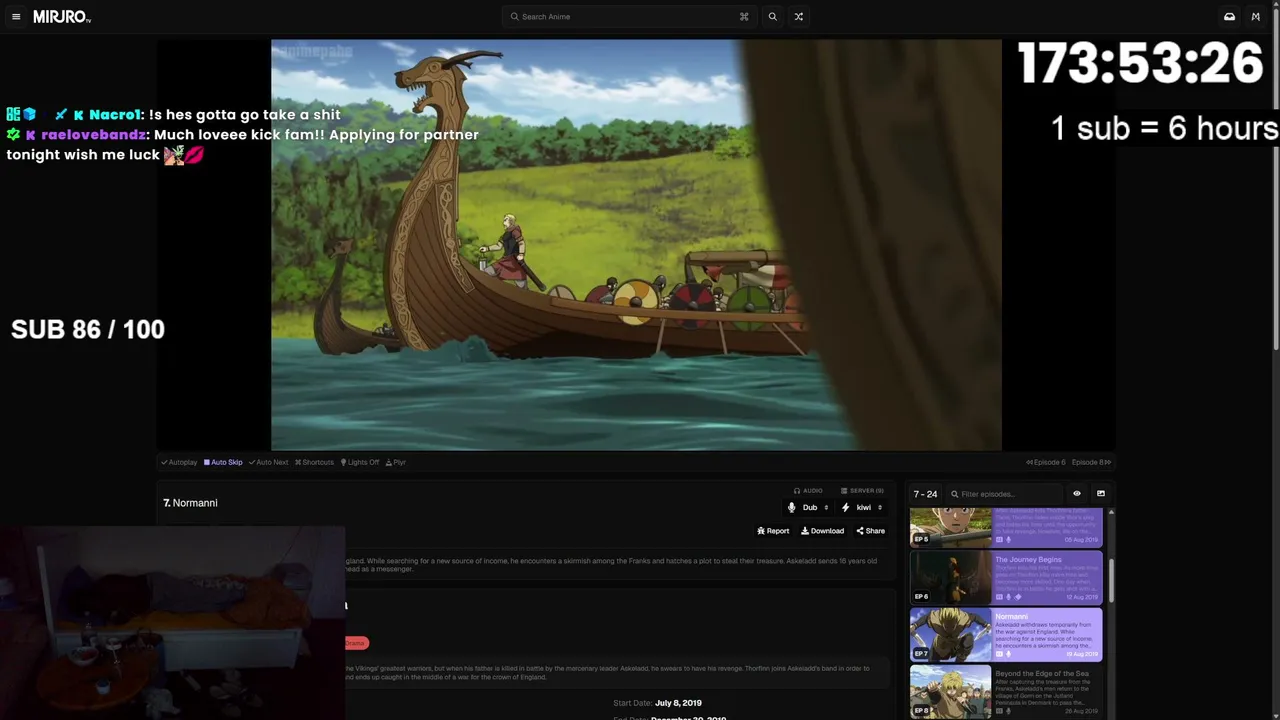Switch episode list layout with image icon

[1101, 494]
